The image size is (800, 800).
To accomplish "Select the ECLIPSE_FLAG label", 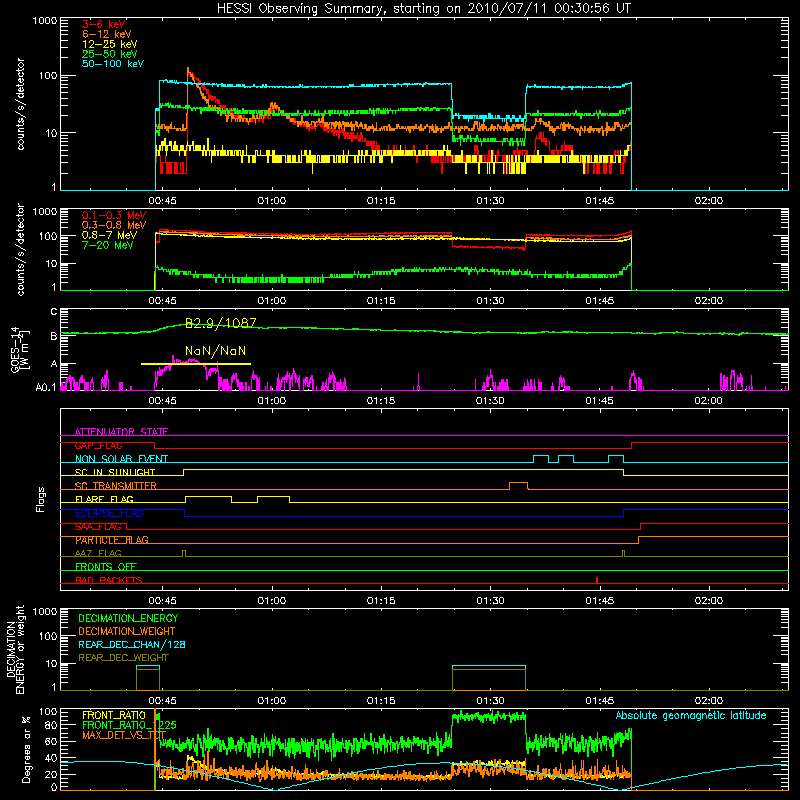I will tap(109, 513).
